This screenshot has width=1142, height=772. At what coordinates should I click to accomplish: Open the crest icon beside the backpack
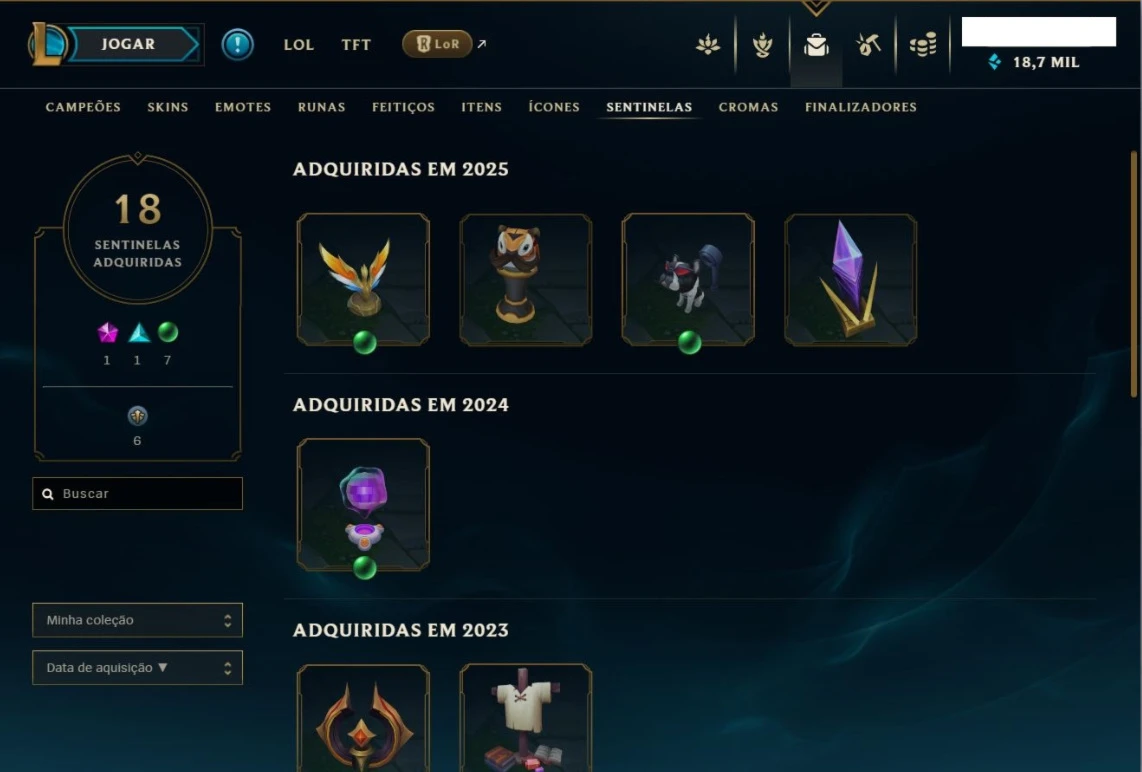(763, 45)
